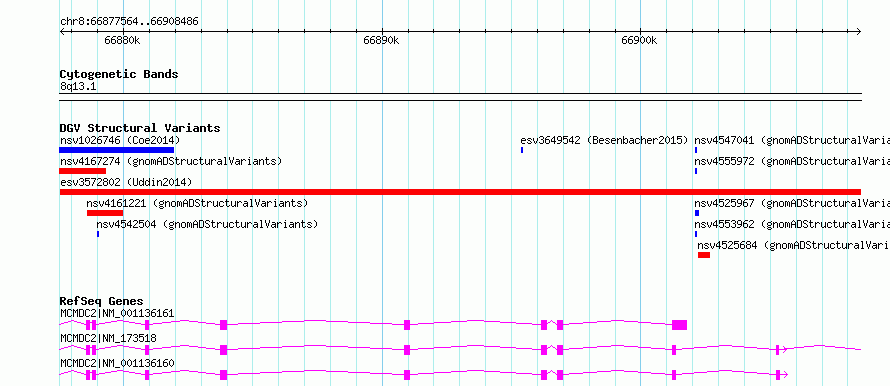This screenshot has height=386, width=890.
Task: Click the nsv1026746 (Coe2014) variant label
Action: 120,140
